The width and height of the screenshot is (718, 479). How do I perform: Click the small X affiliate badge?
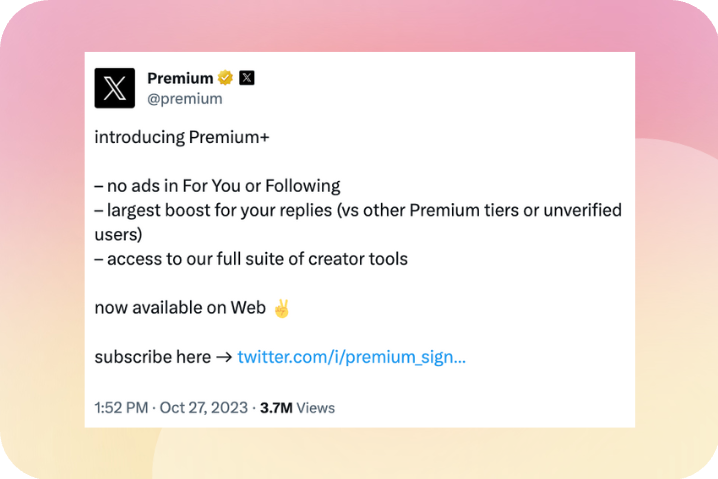(247, 78)
